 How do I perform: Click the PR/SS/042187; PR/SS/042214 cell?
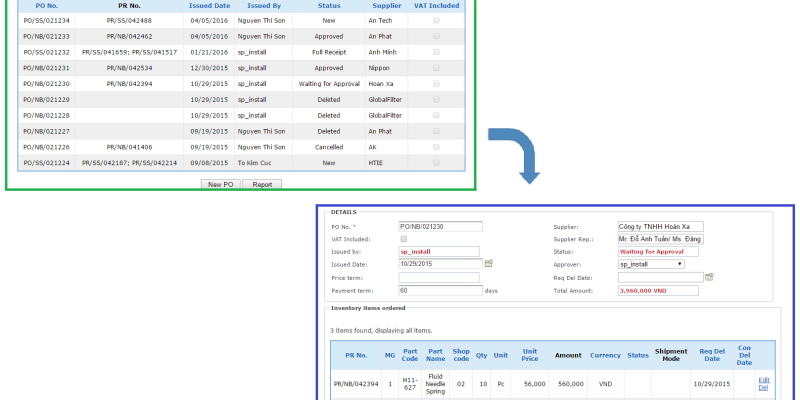[x=130, y=163]
